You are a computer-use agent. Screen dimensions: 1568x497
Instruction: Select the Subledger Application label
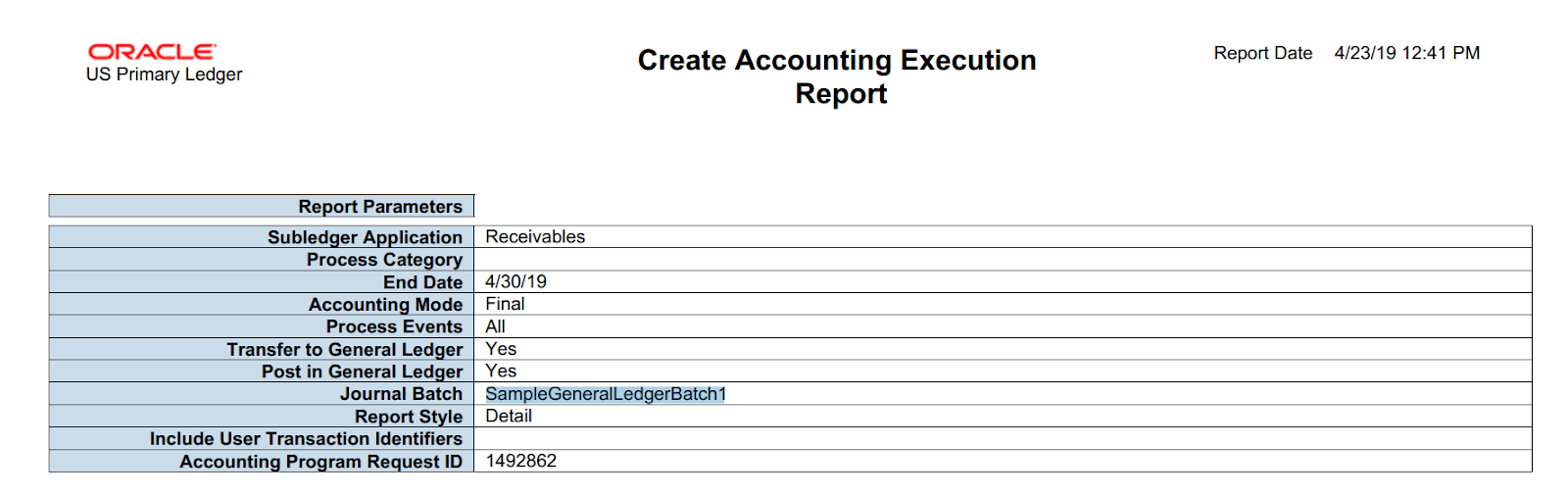[365, 237]
